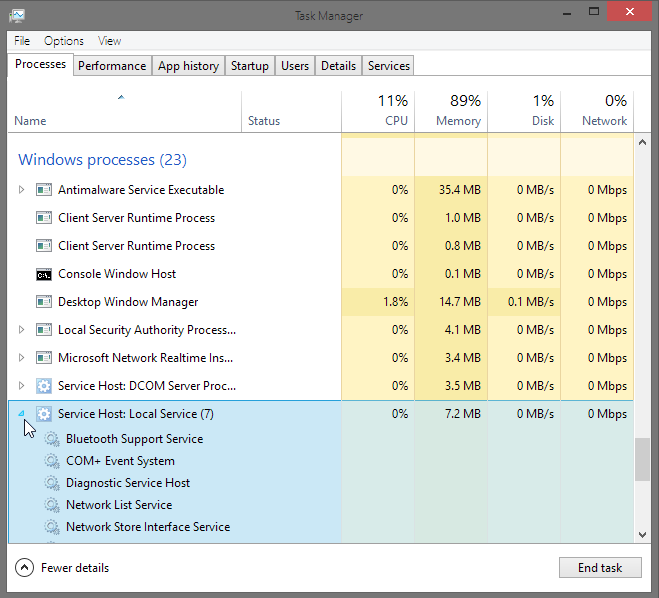Sort by the Status column header
The image size is (659, 598).
[291, 111]
